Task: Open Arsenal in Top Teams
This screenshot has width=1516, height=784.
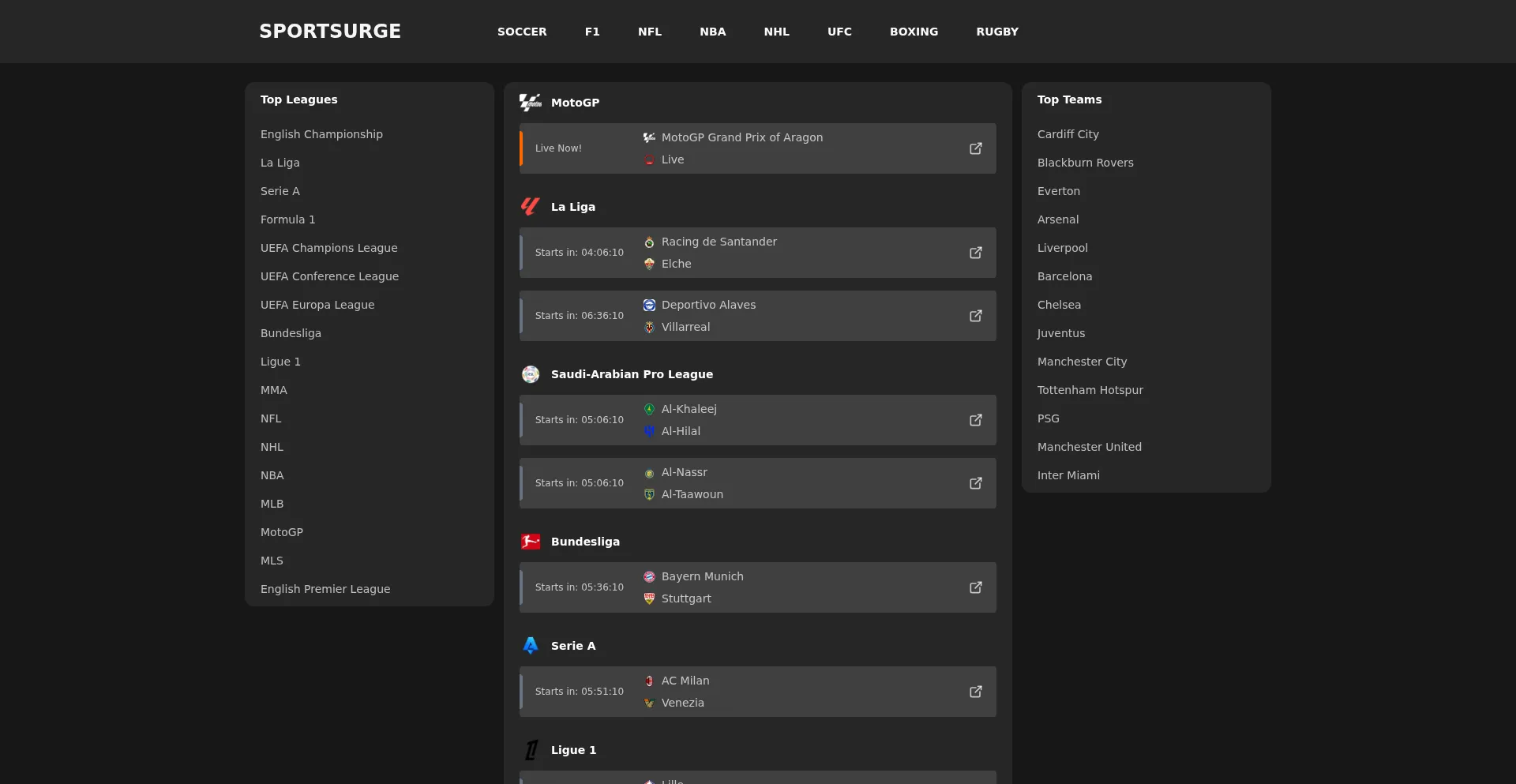Action: coord(1058,219)
